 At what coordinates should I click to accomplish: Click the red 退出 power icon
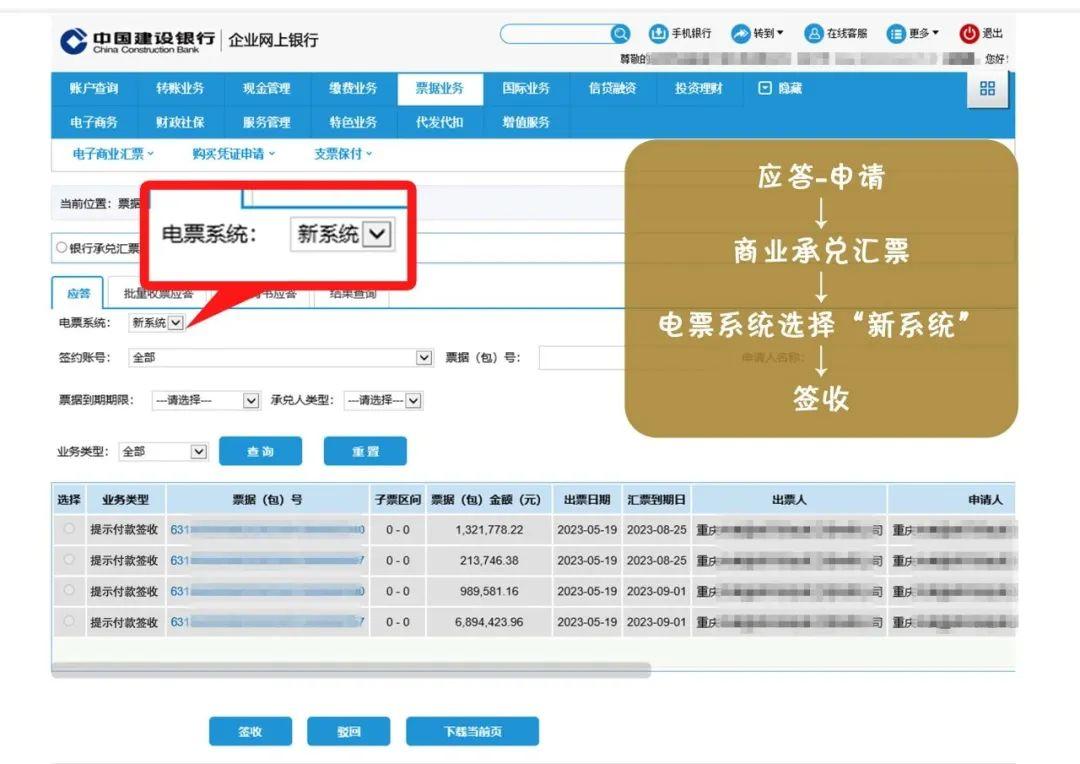[969, 33]
